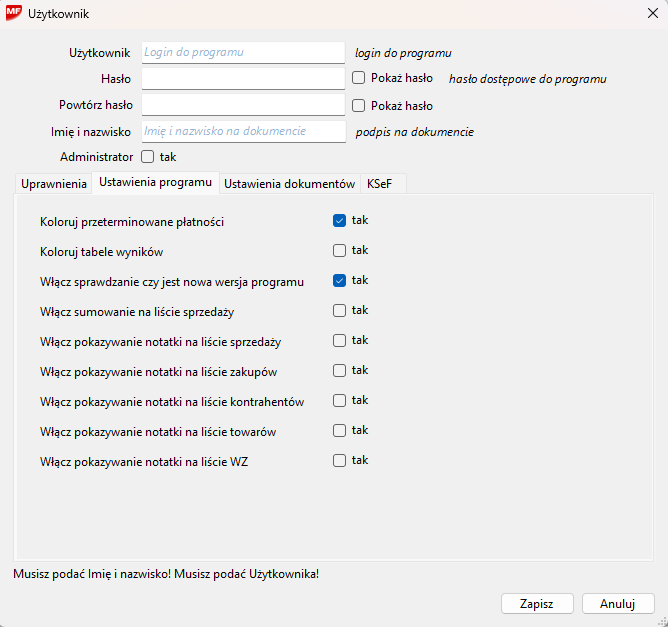
Task: Enable Włącz sumowanie na liście sprzedaży
Action: pyautogui.click(x=340, y=310)
